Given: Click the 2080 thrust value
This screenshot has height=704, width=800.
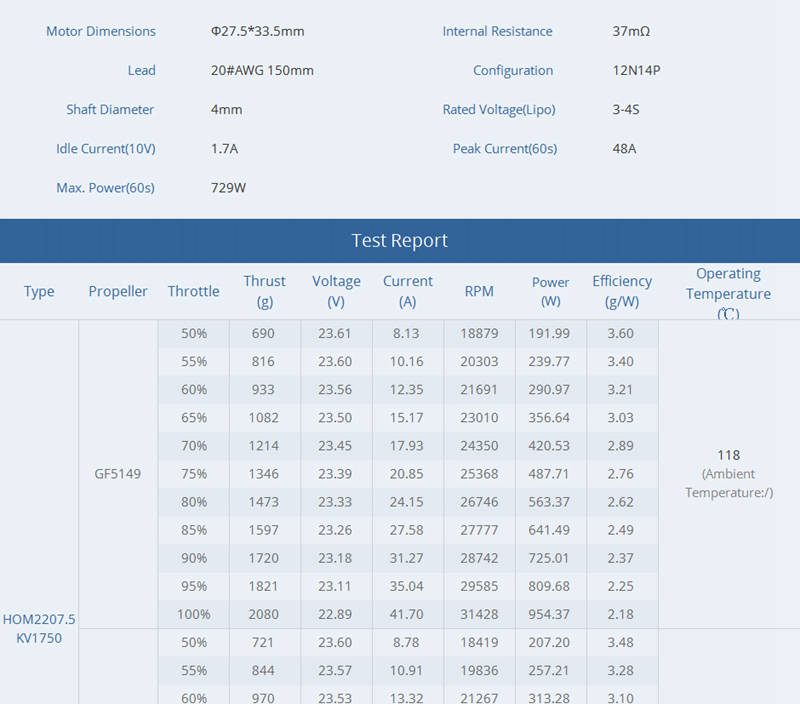Looking at the screenshot, I should click(264, 615).
